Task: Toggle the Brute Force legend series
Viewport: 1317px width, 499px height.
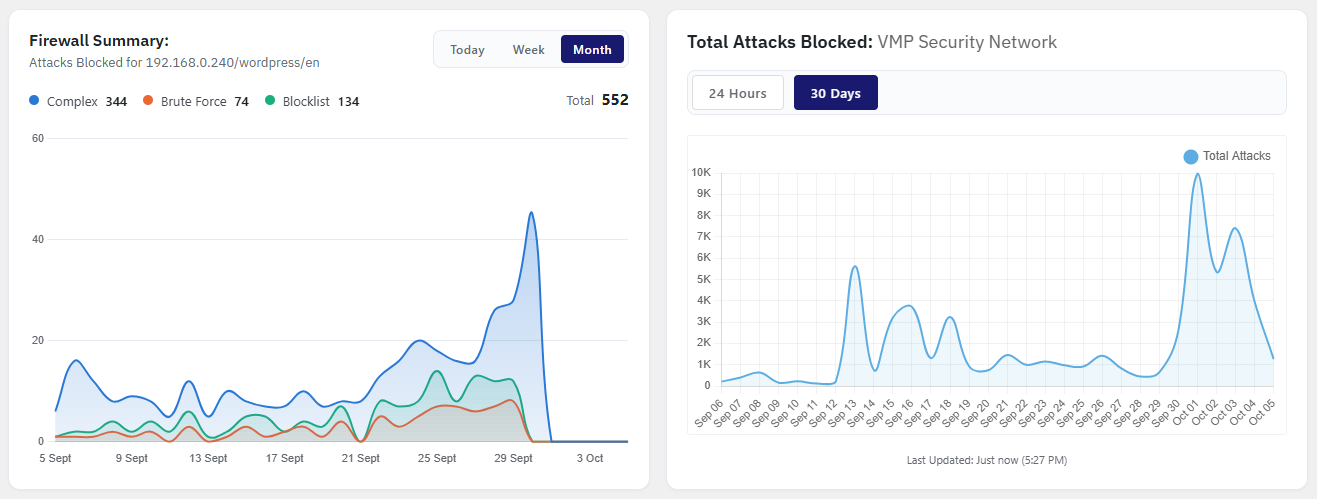Action: tap(195, 101)
